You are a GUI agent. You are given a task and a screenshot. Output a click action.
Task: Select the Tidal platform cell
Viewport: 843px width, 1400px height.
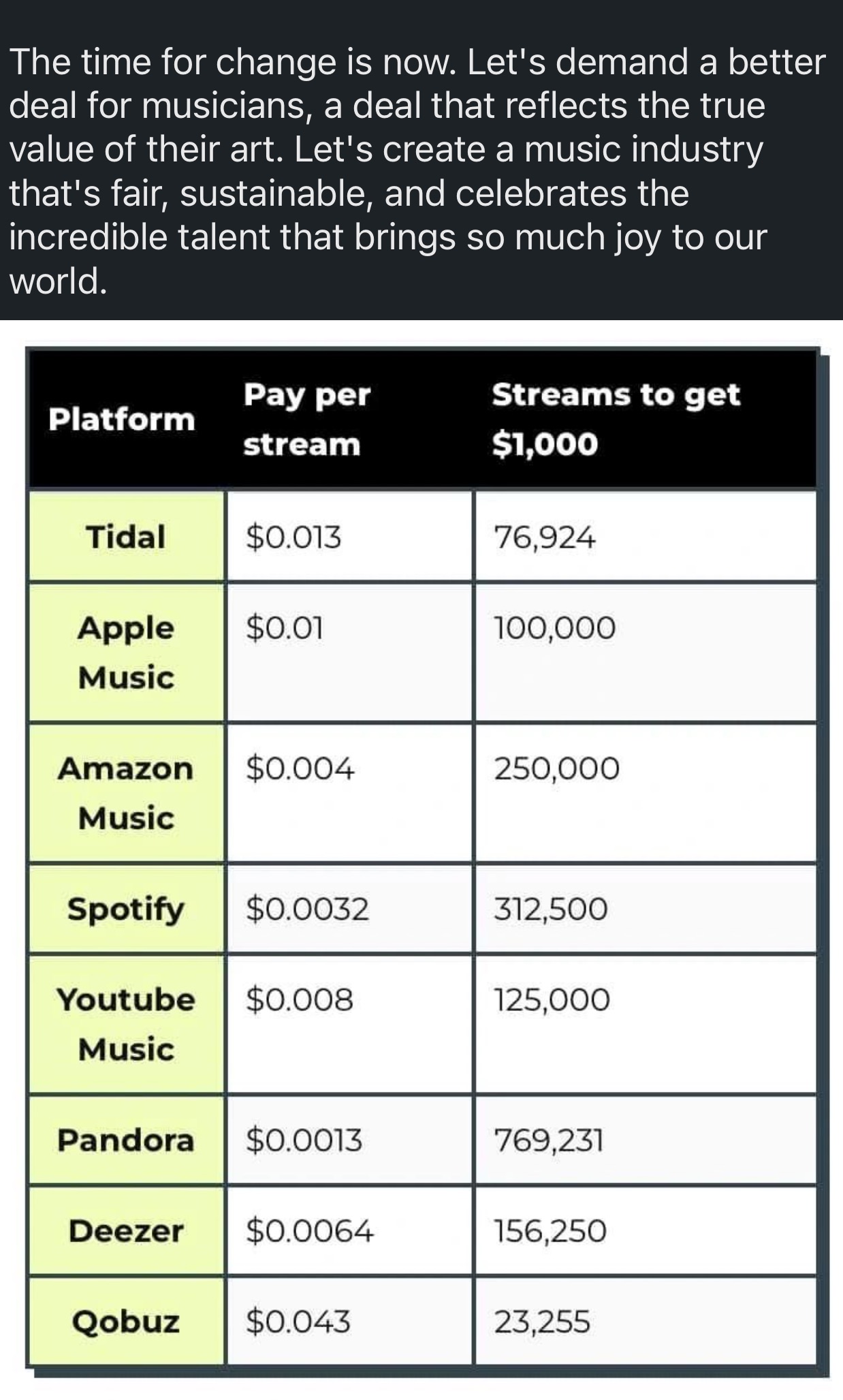126,537
